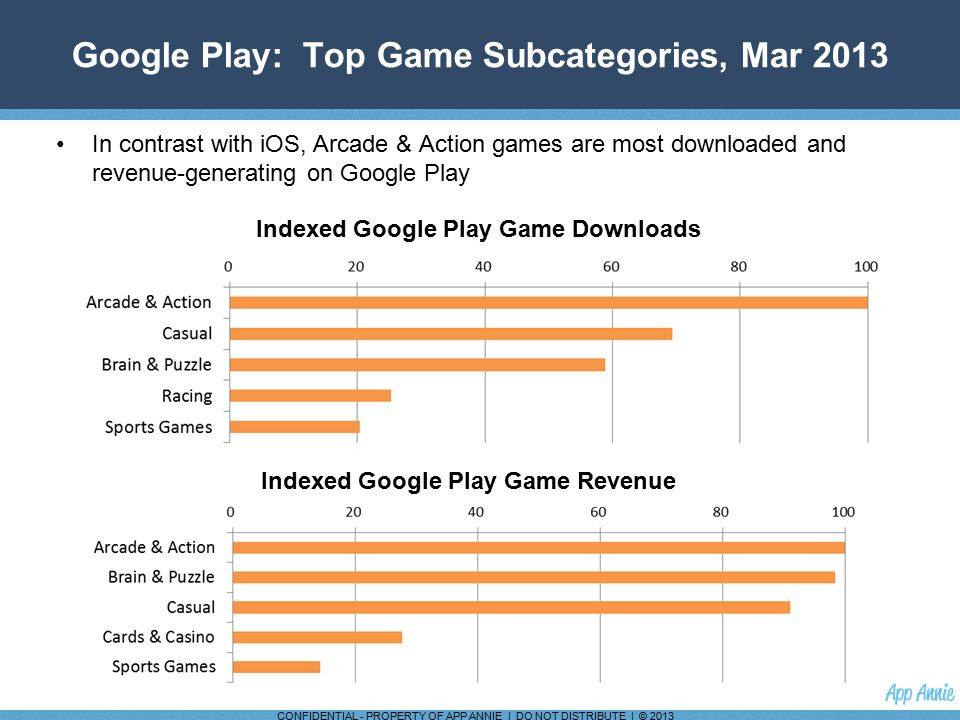Image resolution: width=960 pixels, height=720 pixels.
Task: Select the Casual revenue bar
Action: coord(511,607)
